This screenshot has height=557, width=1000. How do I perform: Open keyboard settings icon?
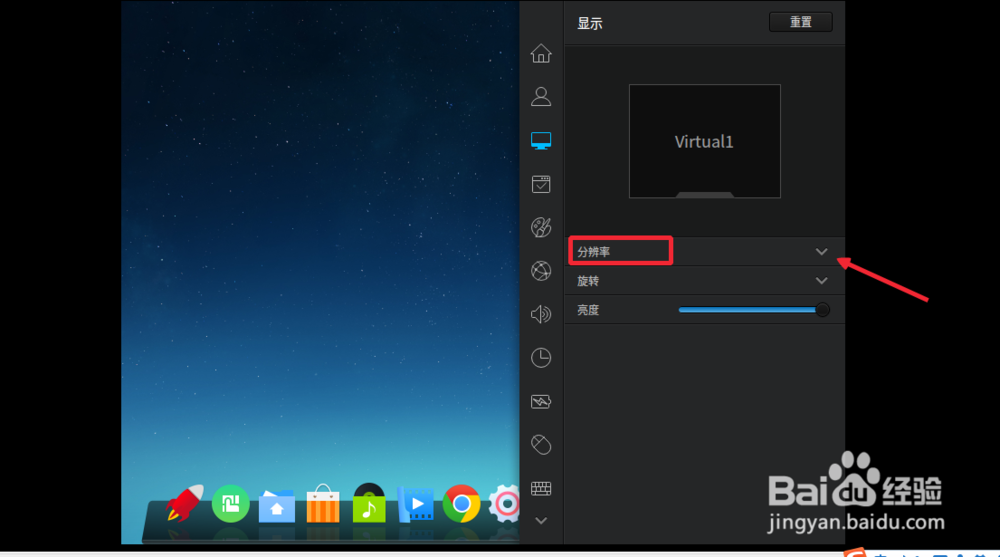(541, 488)
